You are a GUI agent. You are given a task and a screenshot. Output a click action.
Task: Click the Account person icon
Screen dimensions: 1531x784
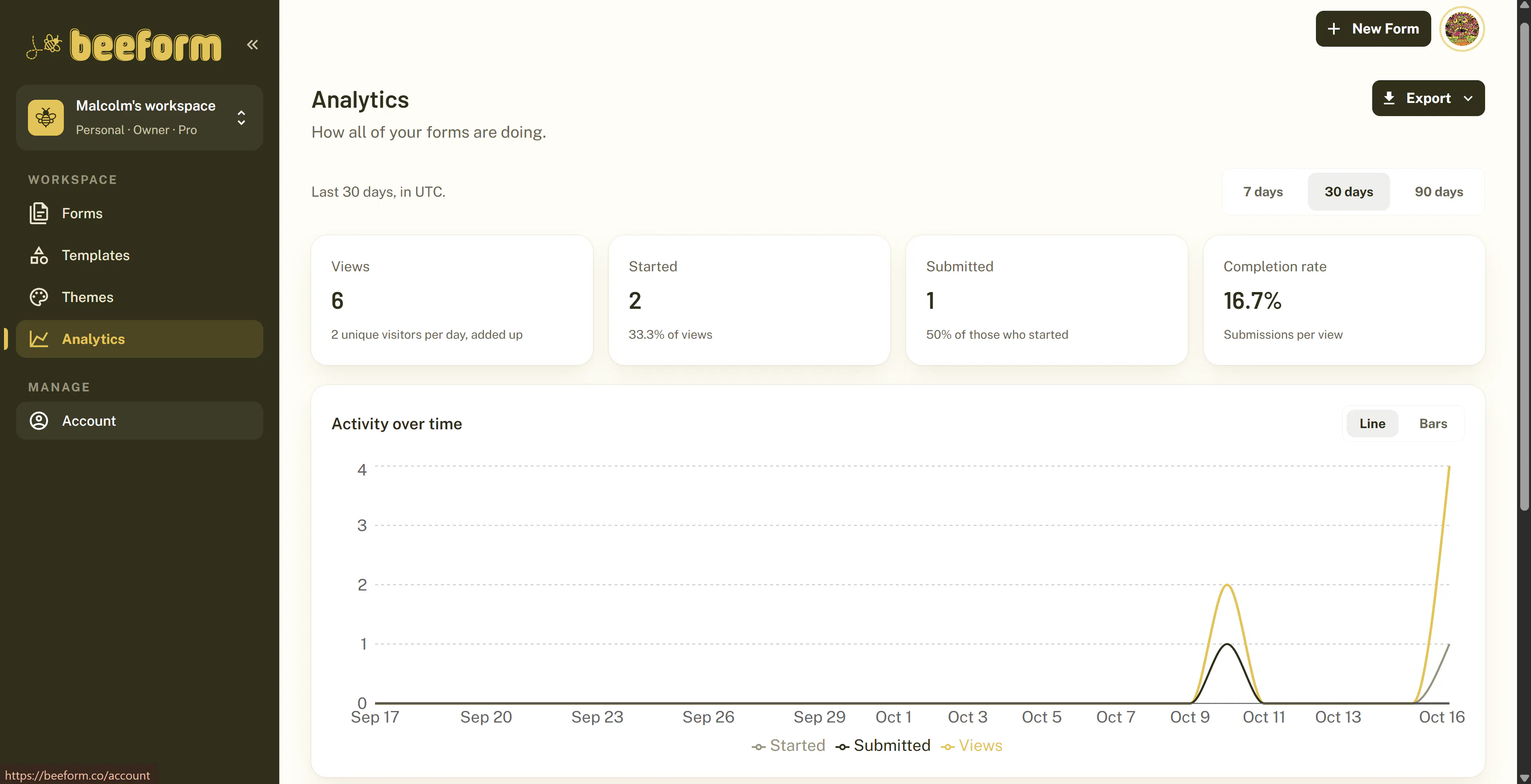(39, 421)
